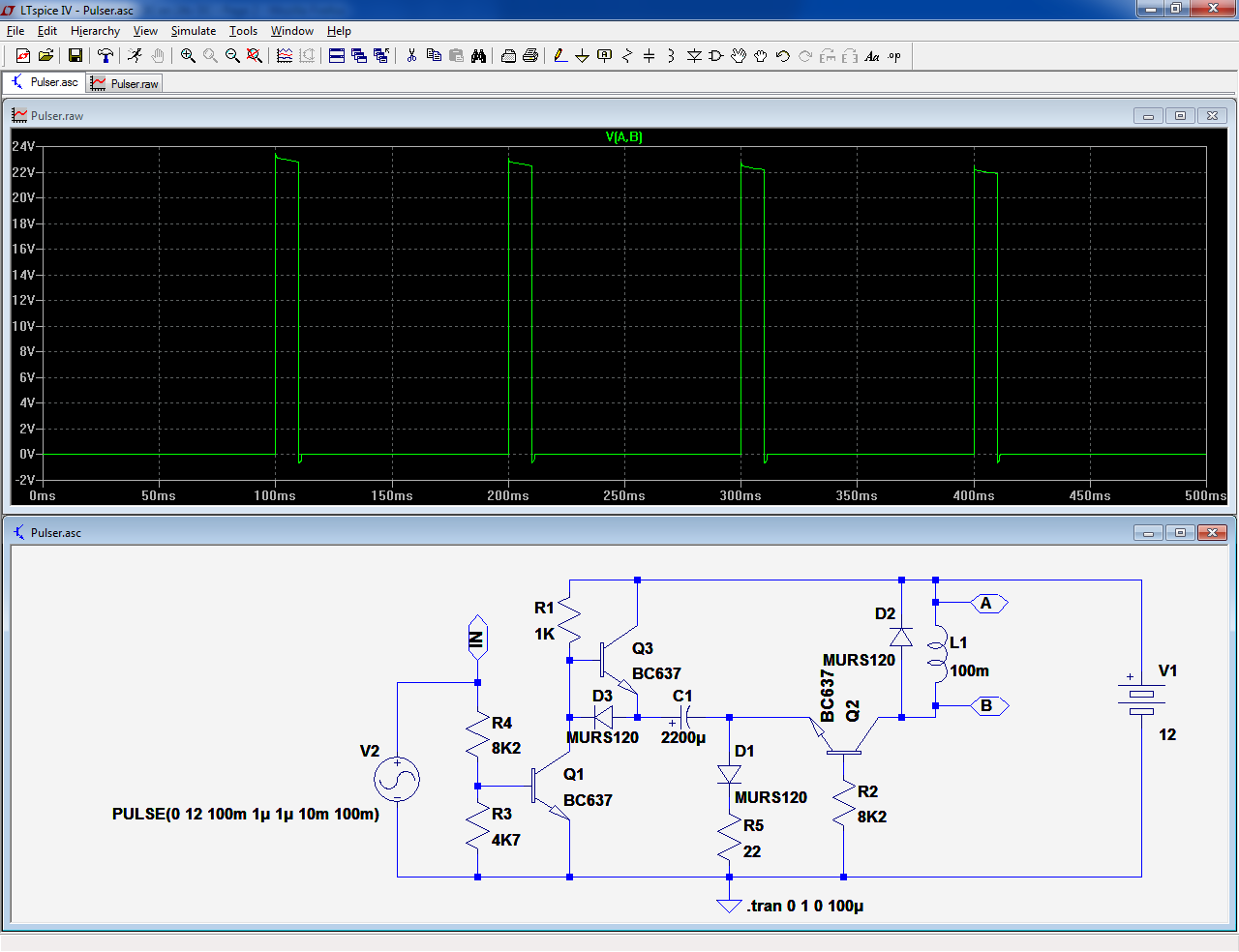Click the Undo arrow icon
This screenshot has height=952, width=1239.
click(783, 56)
